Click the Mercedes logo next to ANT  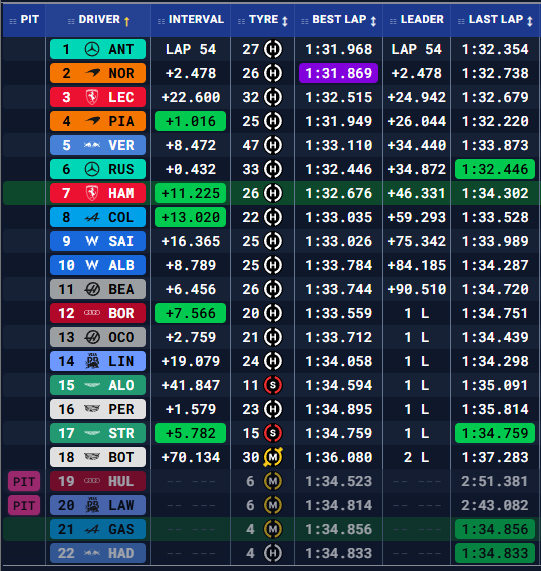click(92, 49)
